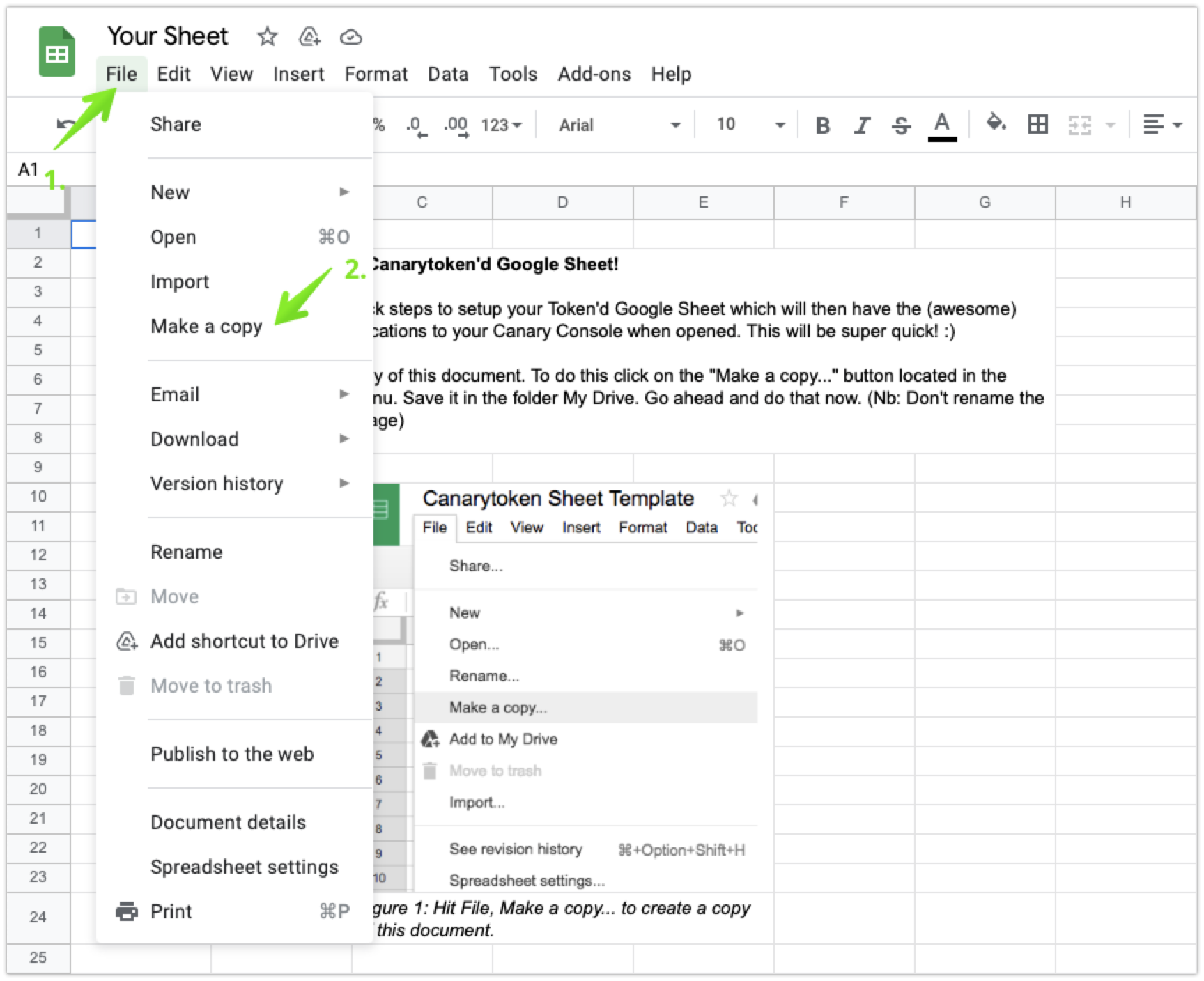The image size is (1204, 981).
Task: Expand the Download submenu
Action: (x=235, y=439)
